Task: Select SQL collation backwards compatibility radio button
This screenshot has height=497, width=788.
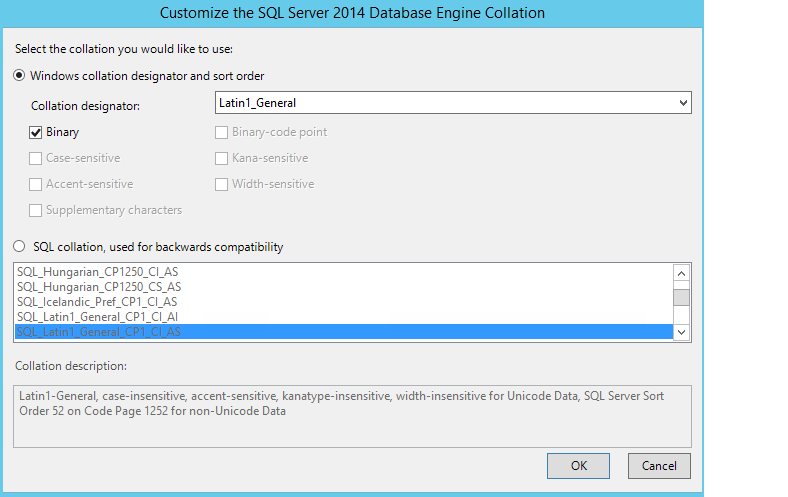Action: click(x=19, y=246)
